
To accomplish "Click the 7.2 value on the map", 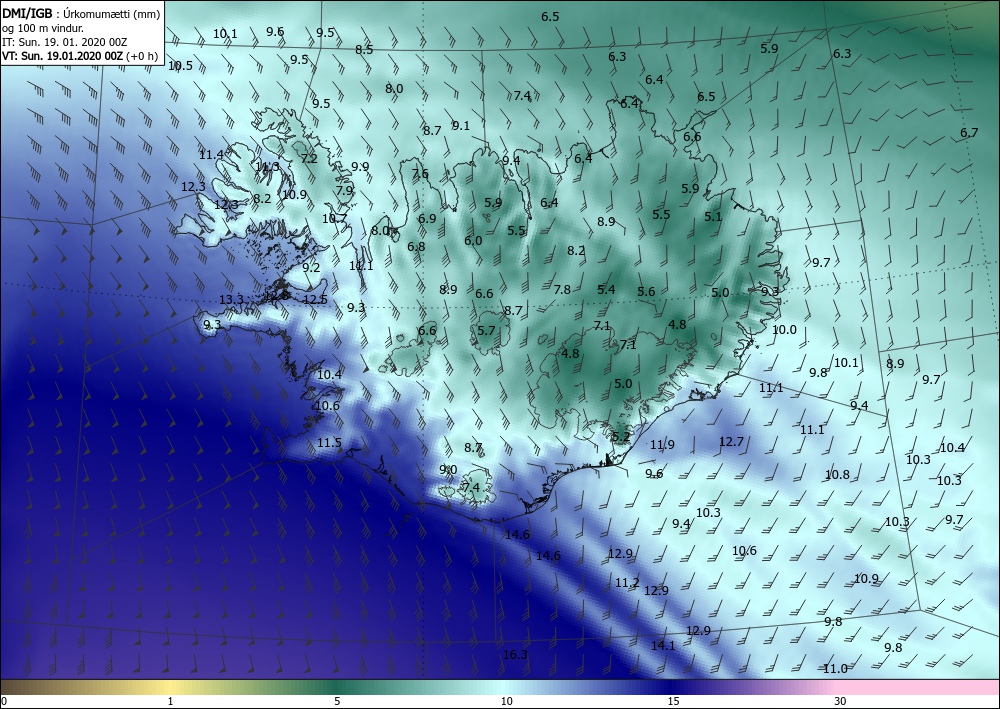I will pos(309,158).
